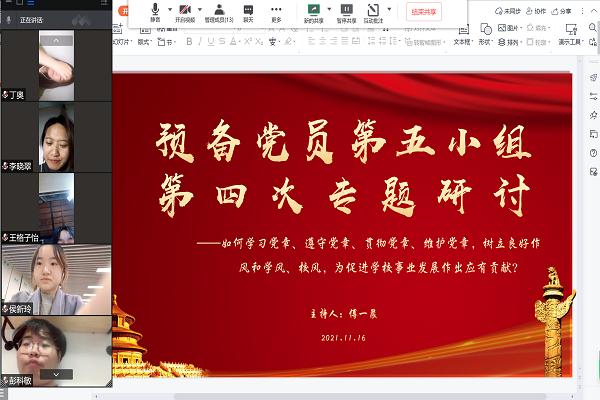Toggle underline text formatting
600x400 pixels.
pos(211,42)
